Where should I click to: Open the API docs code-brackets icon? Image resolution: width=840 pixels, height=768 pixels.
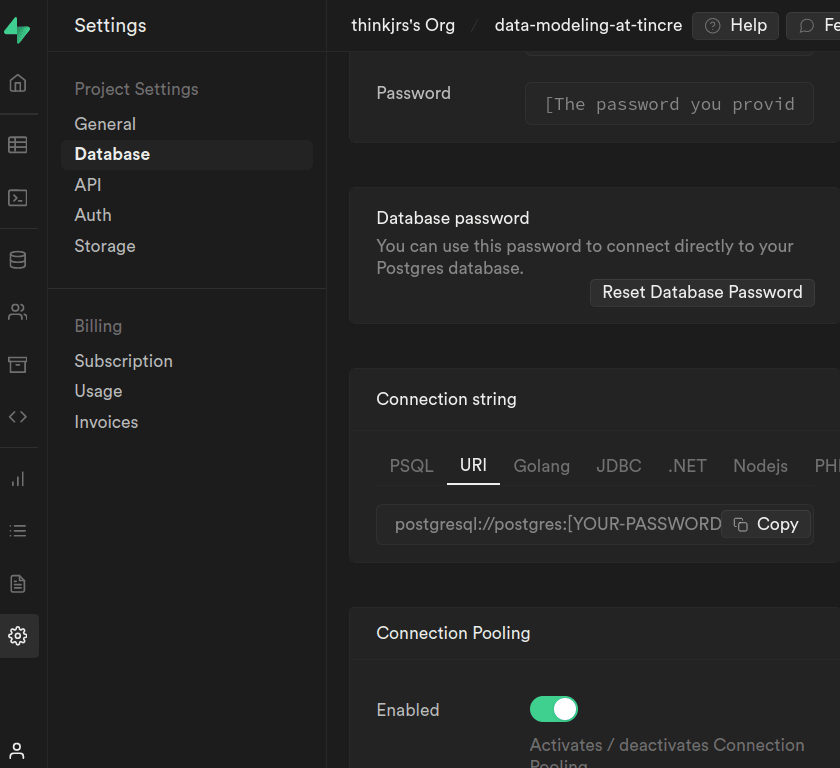(18, 416)
